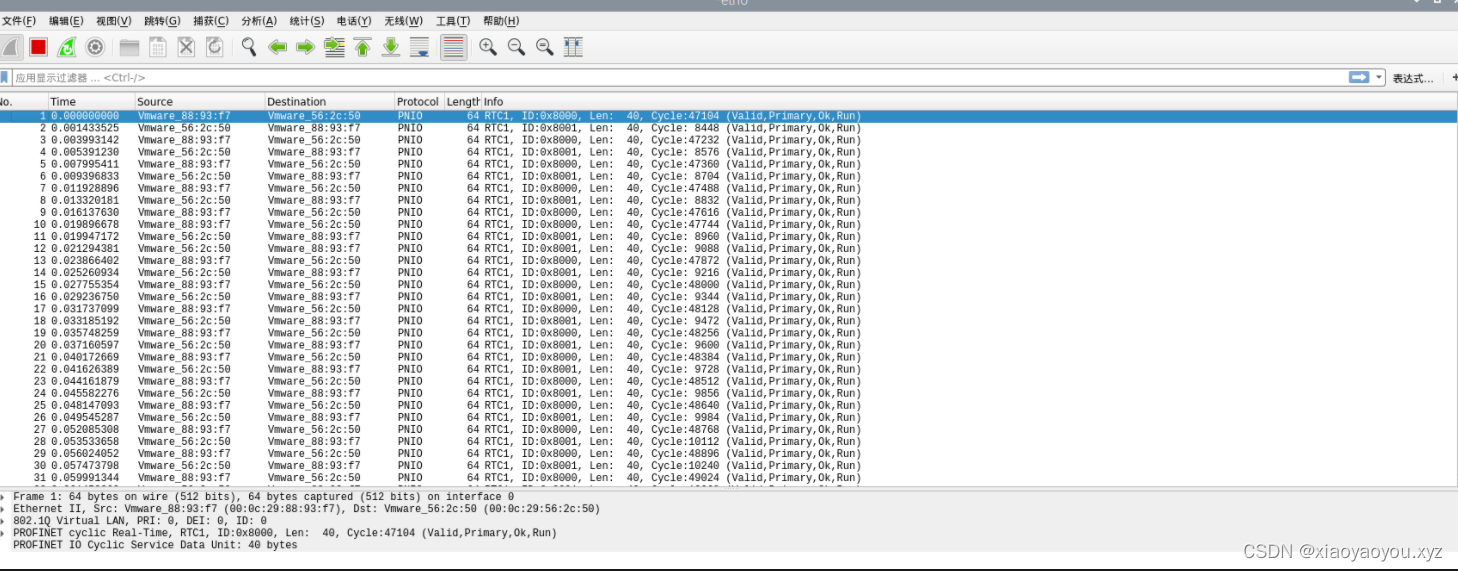Select packet 20 with Cycle: 9600

coord(729,345)
